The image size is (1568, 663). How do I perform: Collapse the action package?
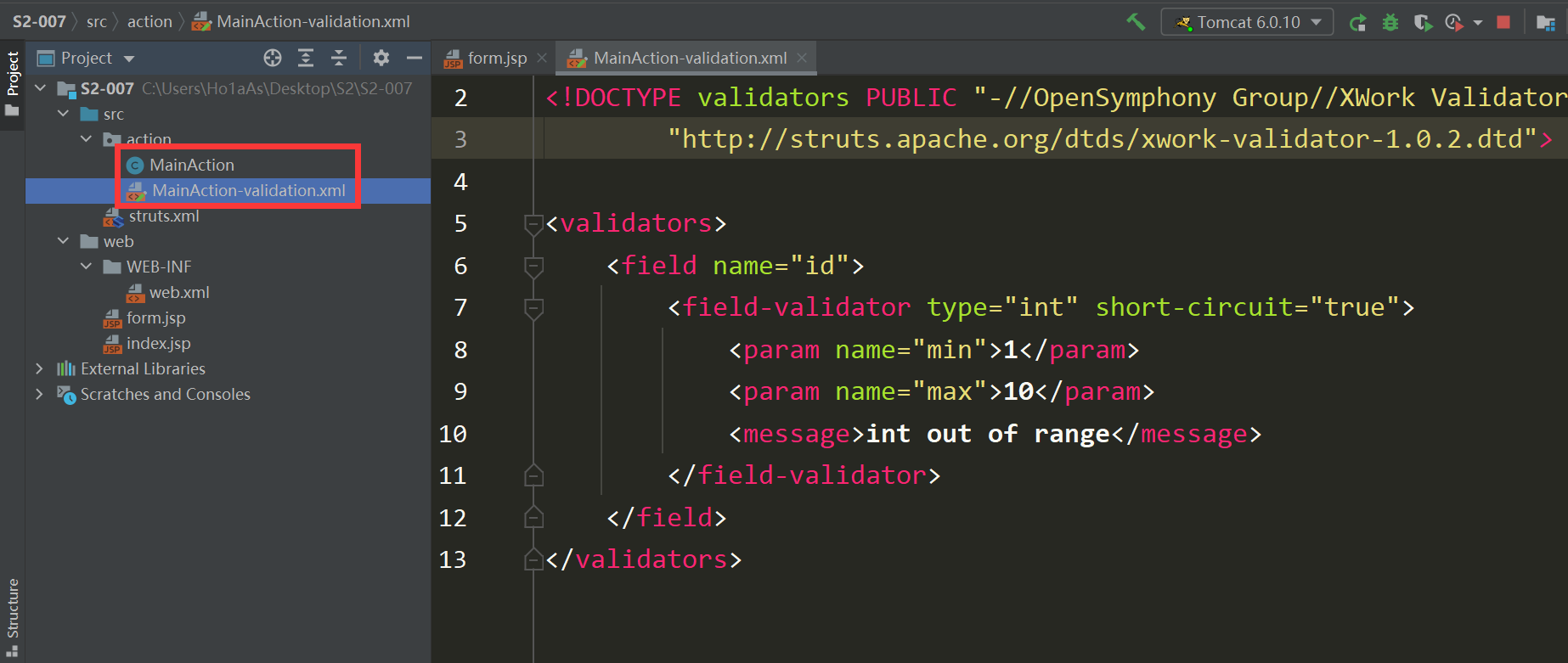coord(86,139)
